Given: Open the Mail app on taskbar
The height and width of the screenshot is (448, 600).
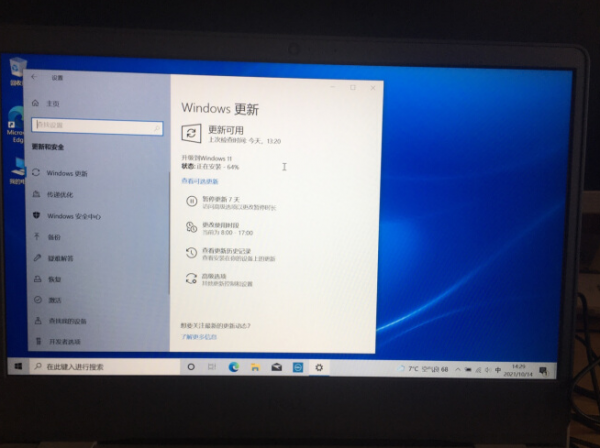Looking at the screenshot, I should click(x=276, y=368).
